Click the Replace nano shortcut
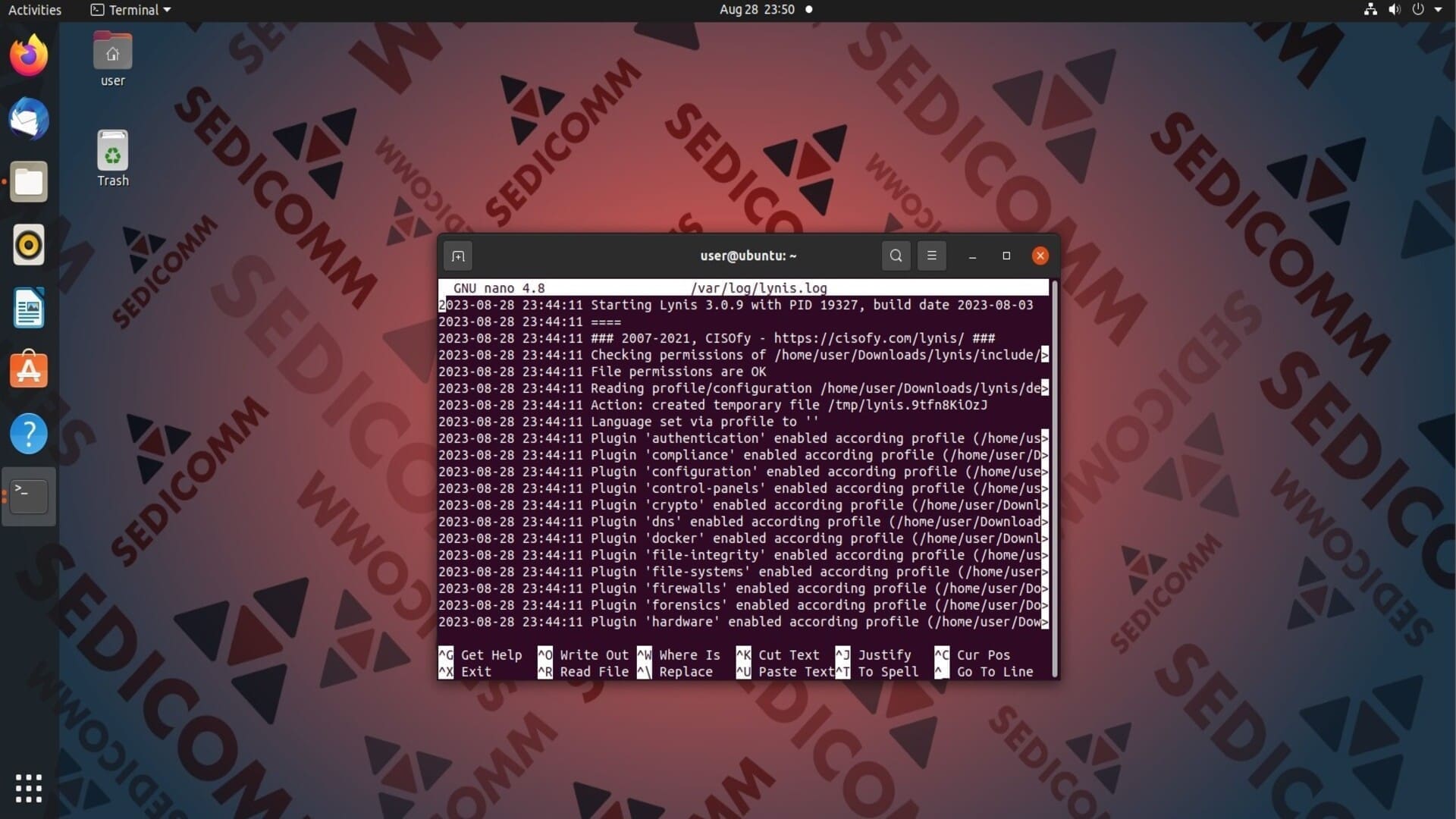This screenshot has width=1456, height=819. click(675, 672)
